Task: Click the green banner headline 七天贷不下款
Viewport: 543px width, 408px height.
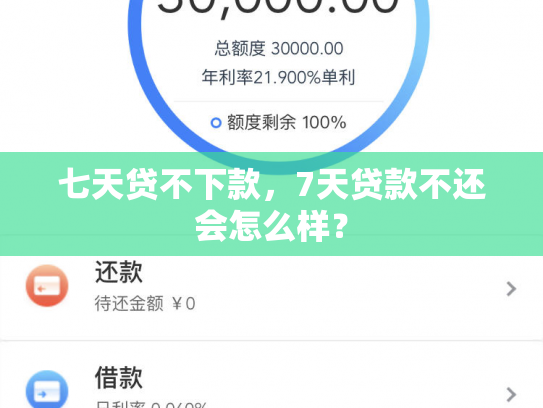Action: pyautogui.click(x=160, y=184)
